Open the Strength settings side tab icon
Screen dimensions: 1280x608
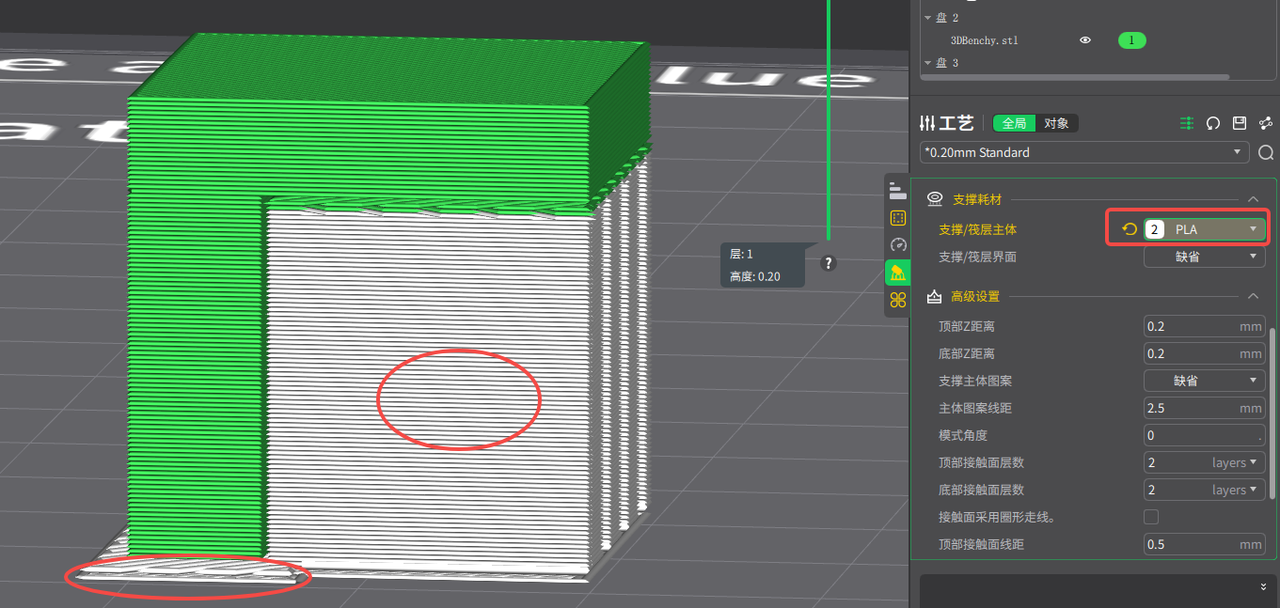click(897, 218)
